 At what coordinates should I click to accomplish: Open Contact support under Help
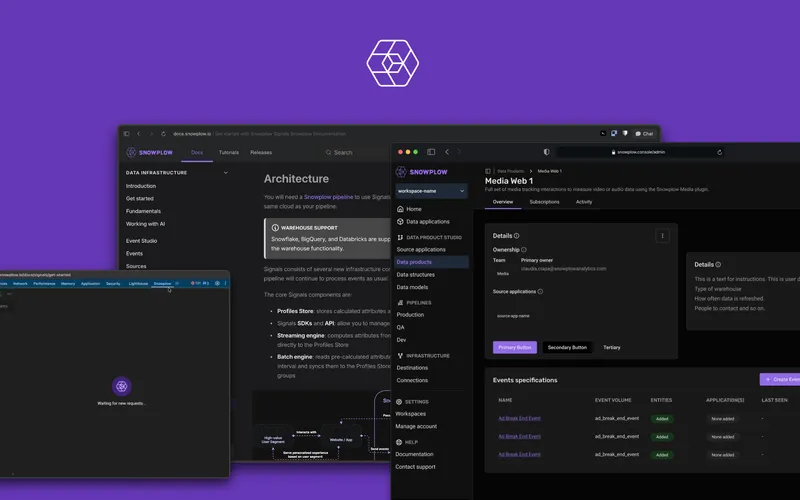click(x=415, y=467)
